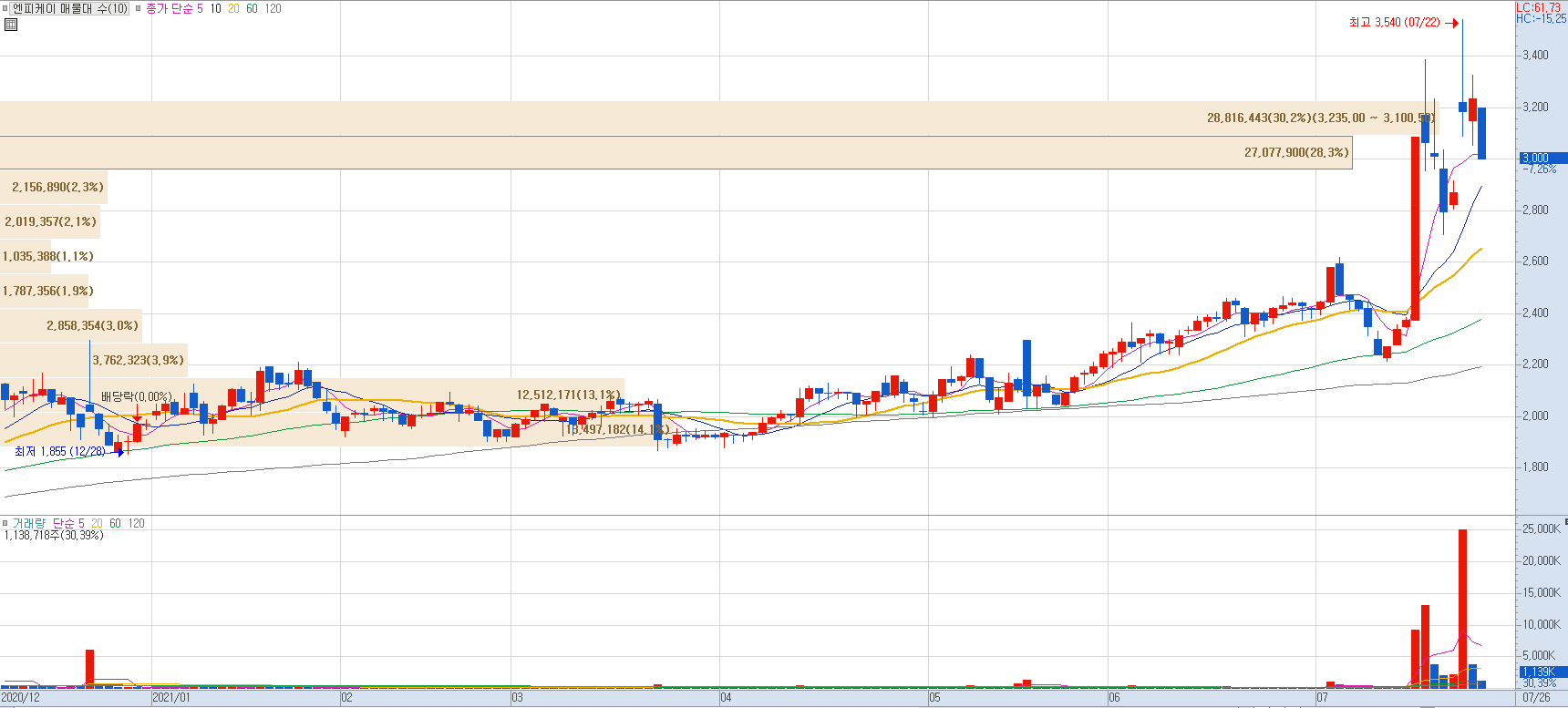
Task: Click the 3,200 price axis label
Action: pos(1535,107)
